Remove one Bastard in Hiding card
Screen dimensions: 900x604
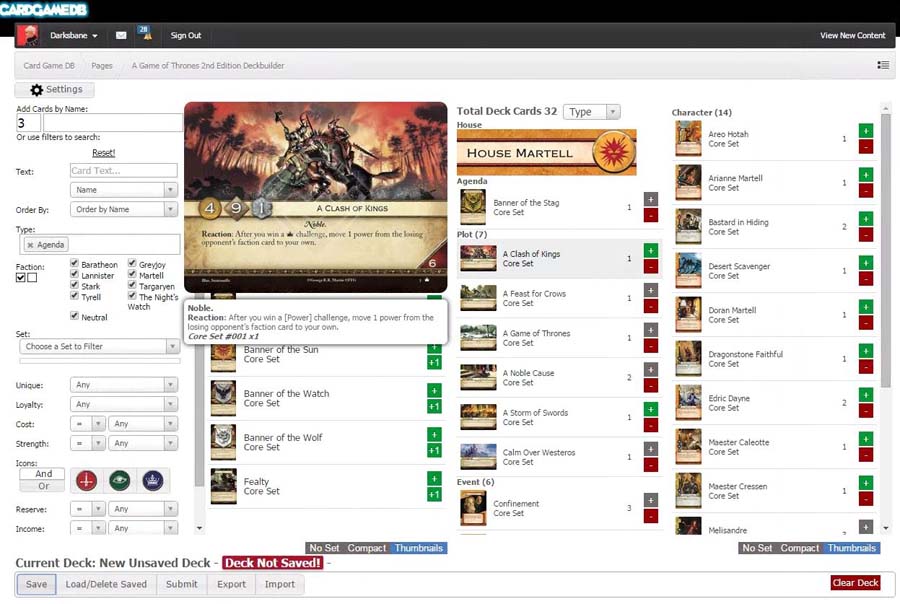866,234
